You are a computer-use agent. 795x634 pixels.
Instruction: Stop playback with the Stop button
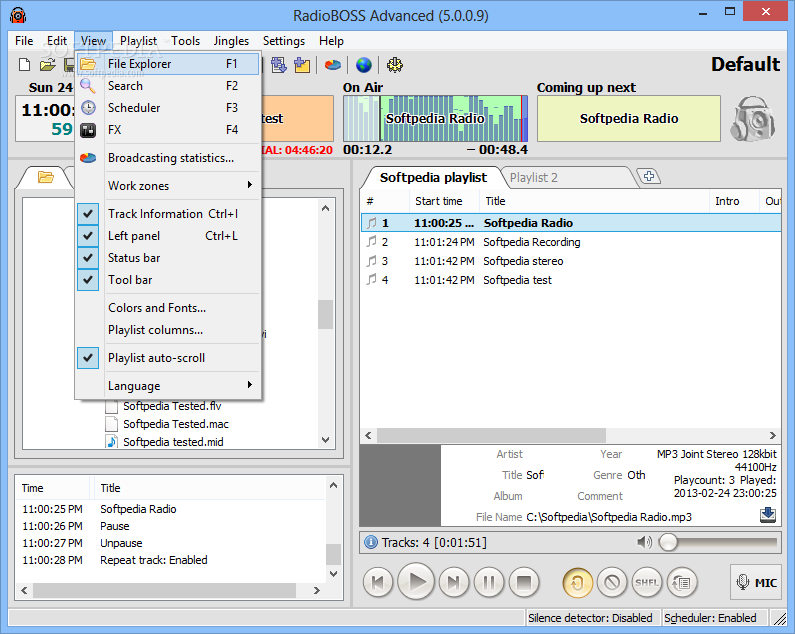pos(524,582)
